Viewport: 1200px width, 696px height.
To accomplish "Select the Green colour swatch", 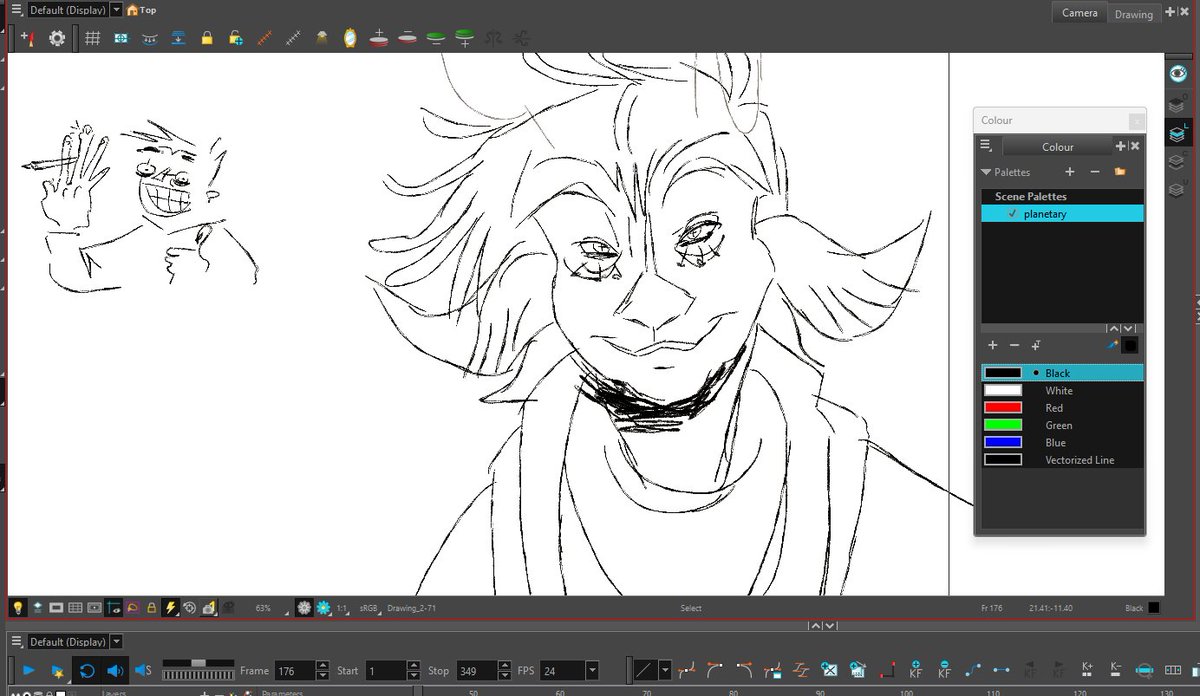I will pos(1003,425).
